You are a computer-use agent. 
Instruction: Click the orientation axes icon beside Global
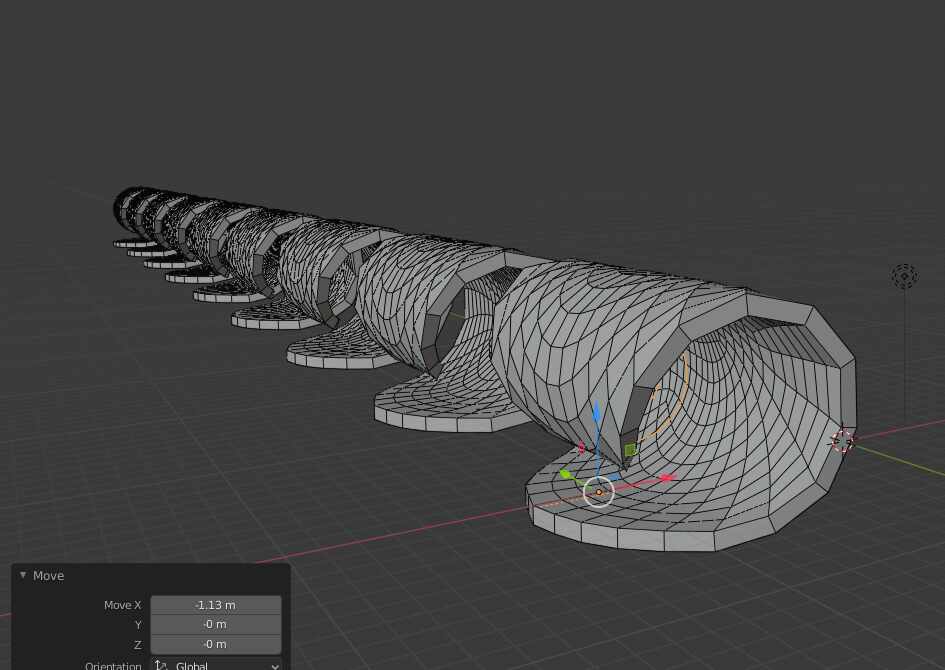160,665
